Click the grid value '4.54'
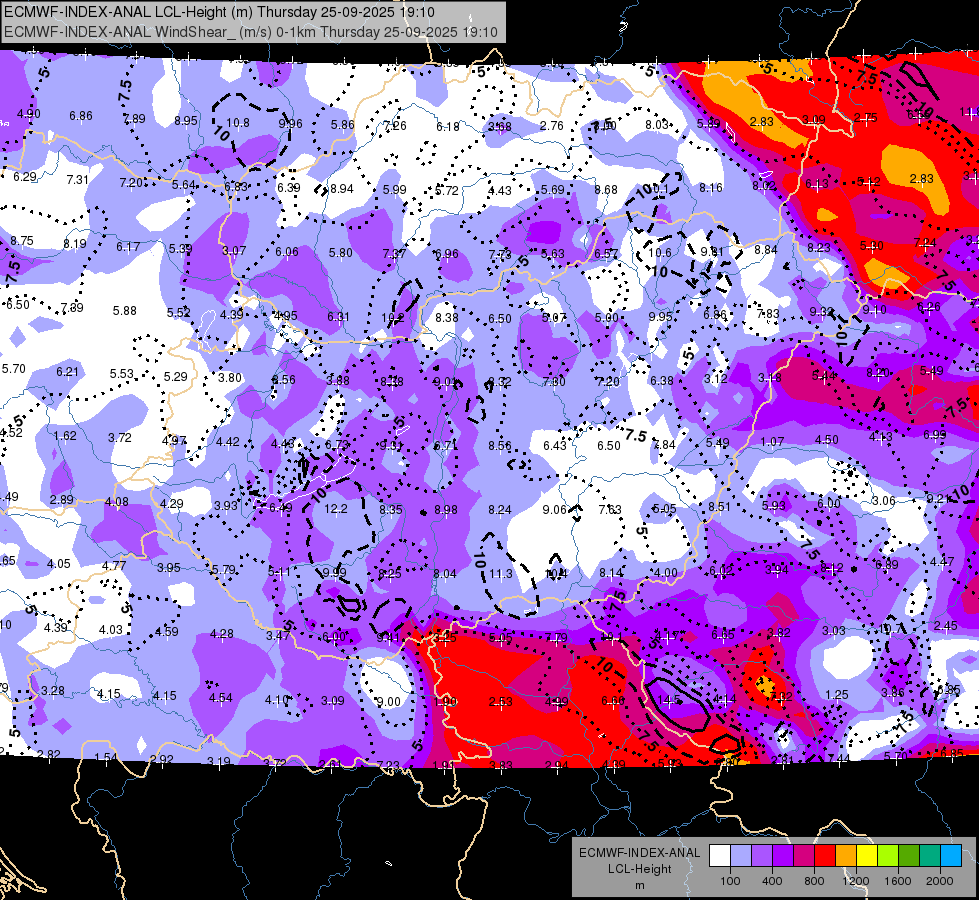The height and width of the screenshot is (900, 979). pyautogui.click(x=220, y=698)
